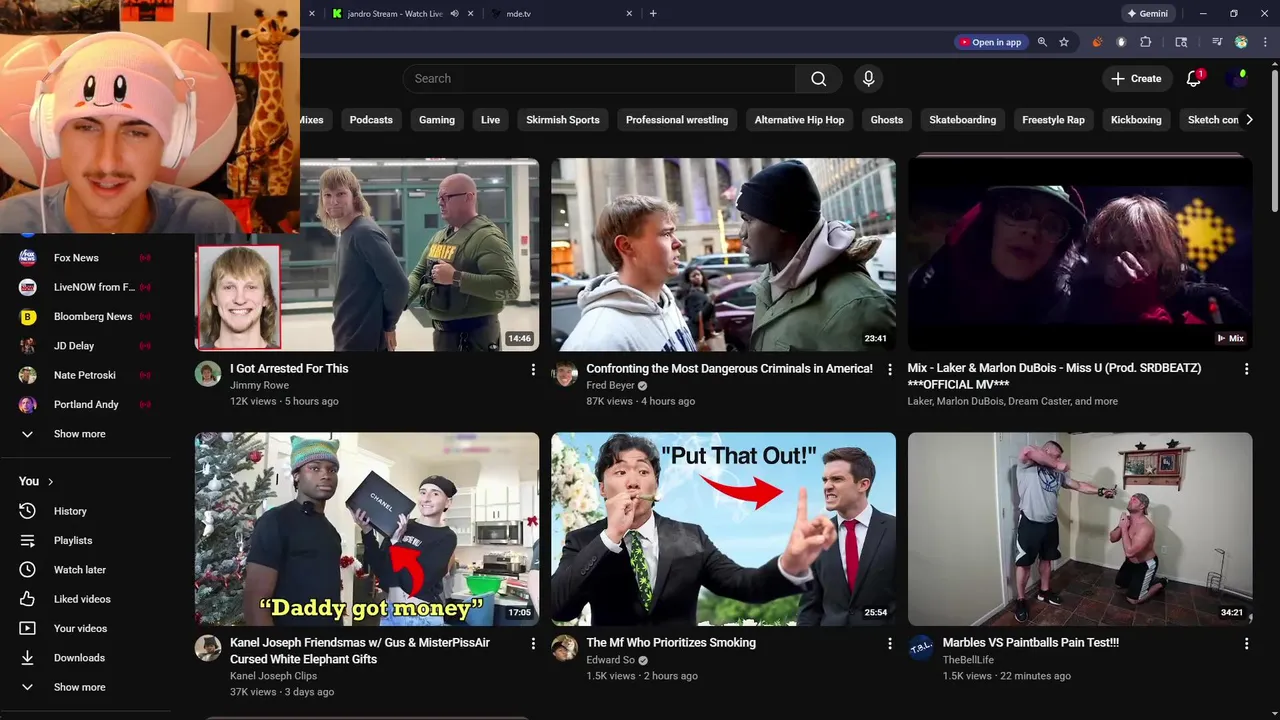Select the Ghosts chip
The width and height of the screenshot is (1280, 720).
(x=886, y=120)
